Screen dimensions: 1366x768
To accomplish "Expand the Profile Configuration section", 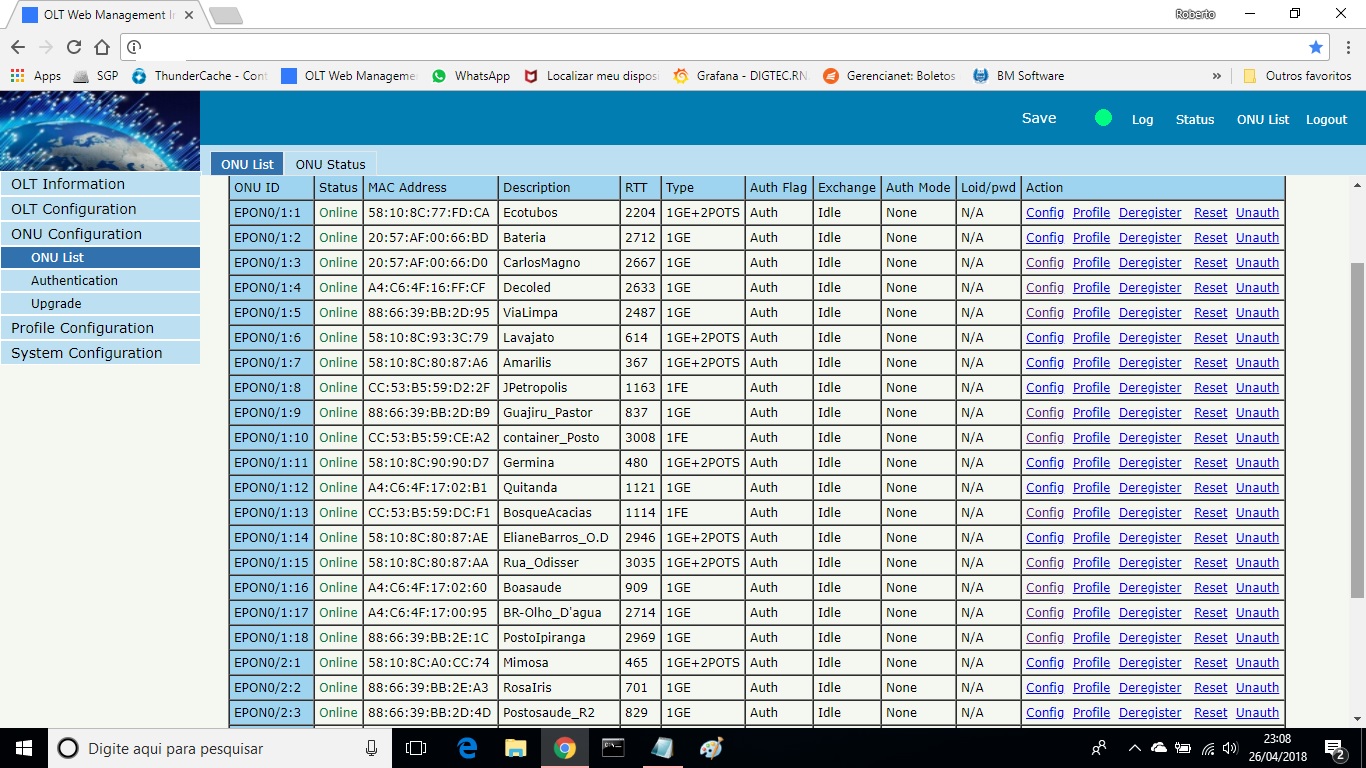I will [82, 328].
